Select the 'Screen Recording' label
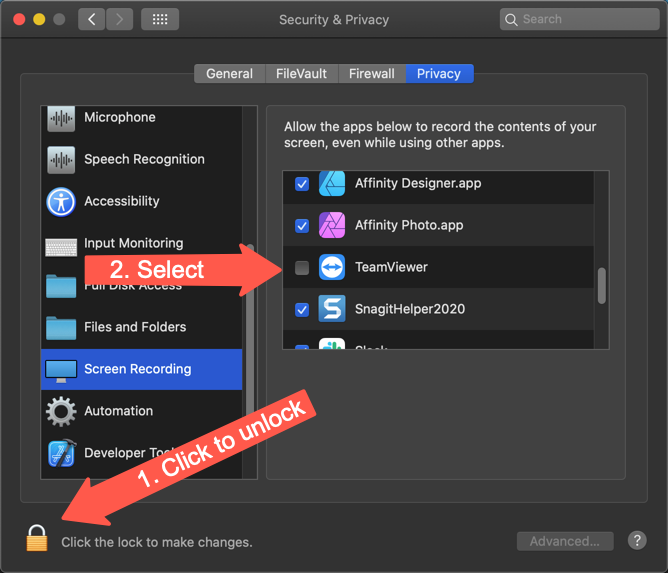Image resolution: width=668 pixels, height=573 pixels. point(138,369)
